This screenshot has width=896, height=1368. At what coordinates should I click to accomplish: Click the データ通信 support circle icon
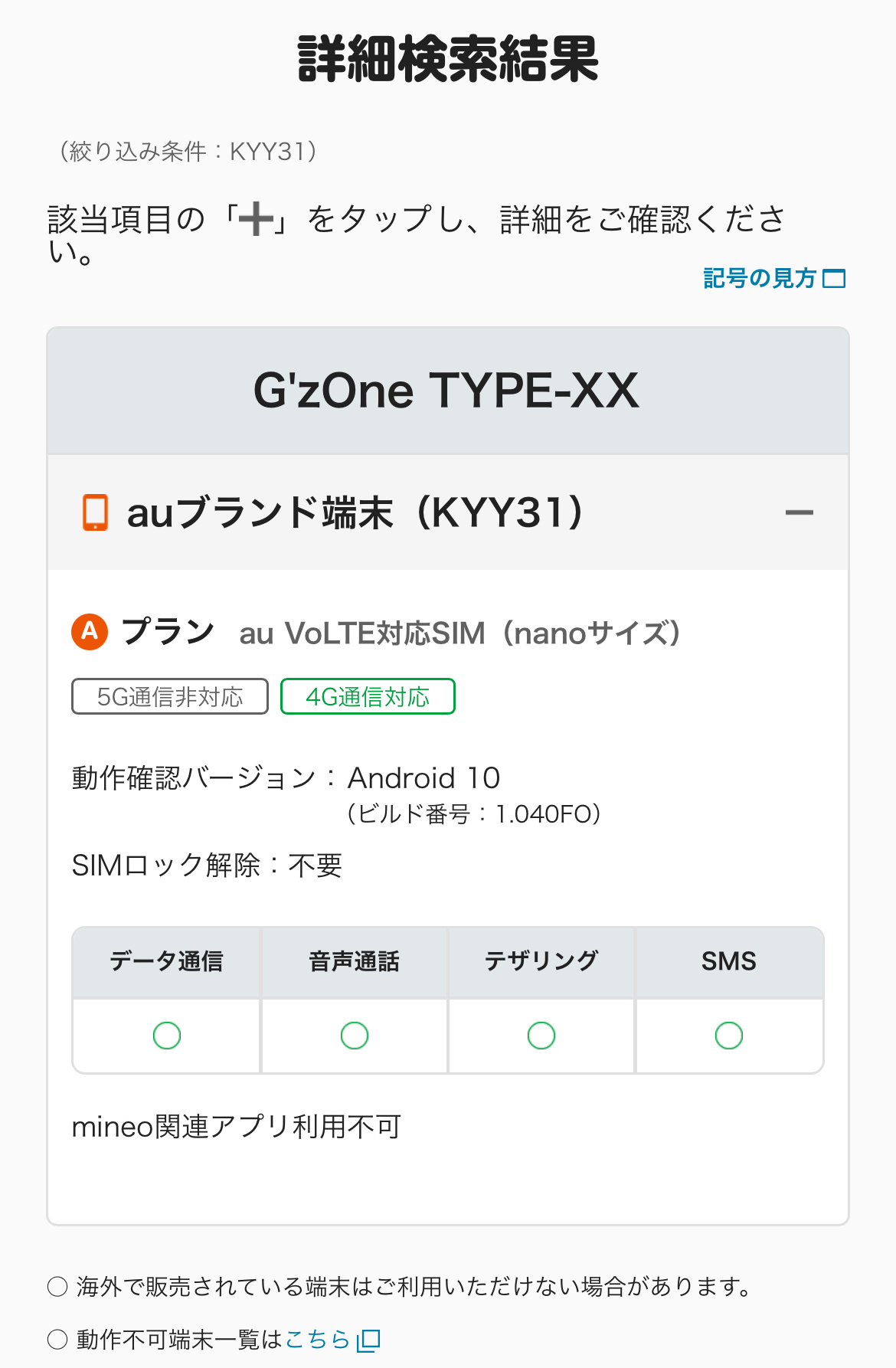[x=167, y=1036]
